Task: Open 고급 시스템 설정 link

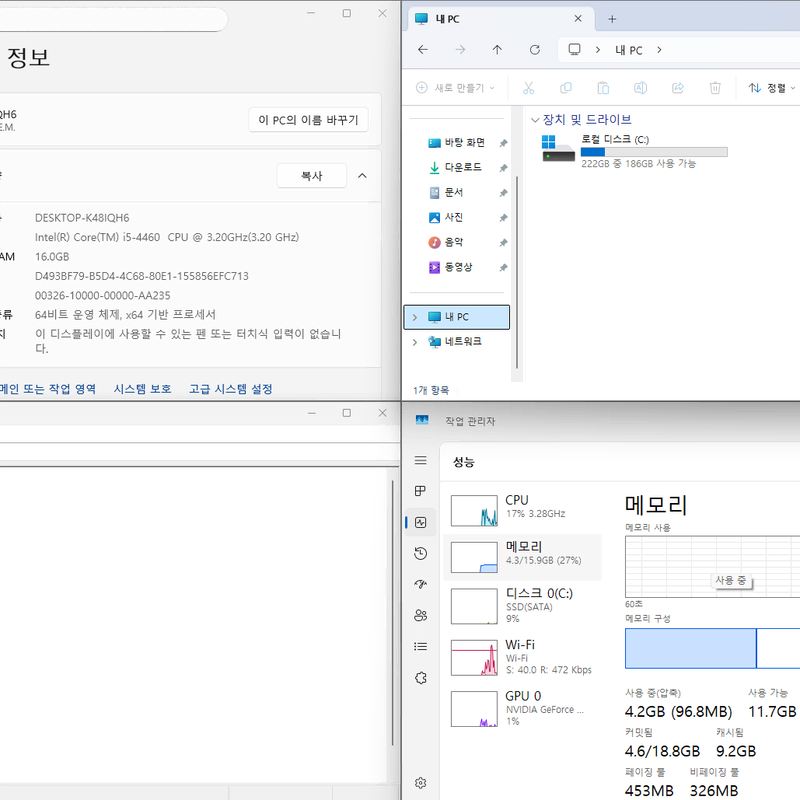Action: point(231,389)
